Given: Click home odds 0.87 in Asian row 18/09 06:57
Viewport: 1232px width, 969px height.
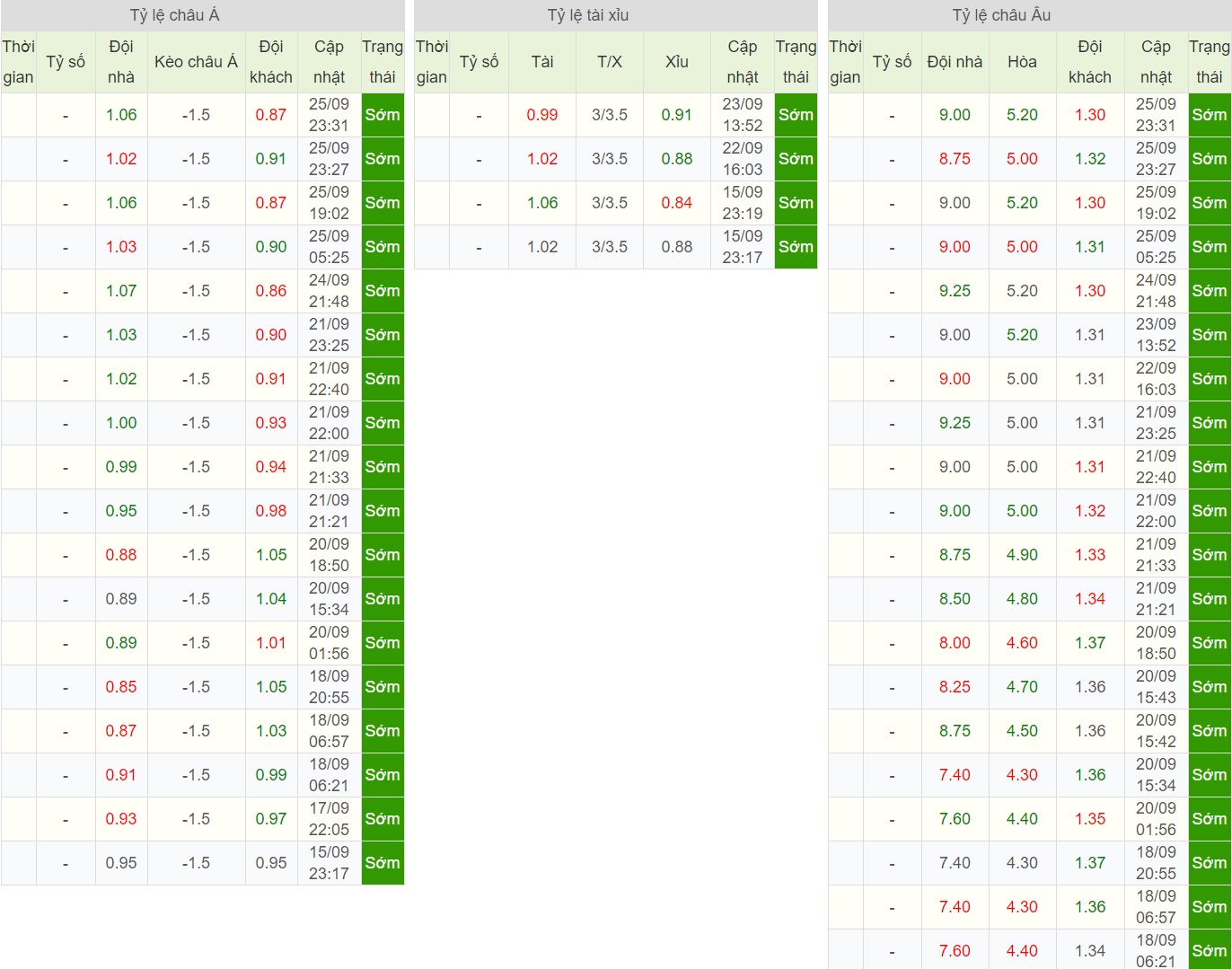Looking at the screenshot, I should click(121, 731).
